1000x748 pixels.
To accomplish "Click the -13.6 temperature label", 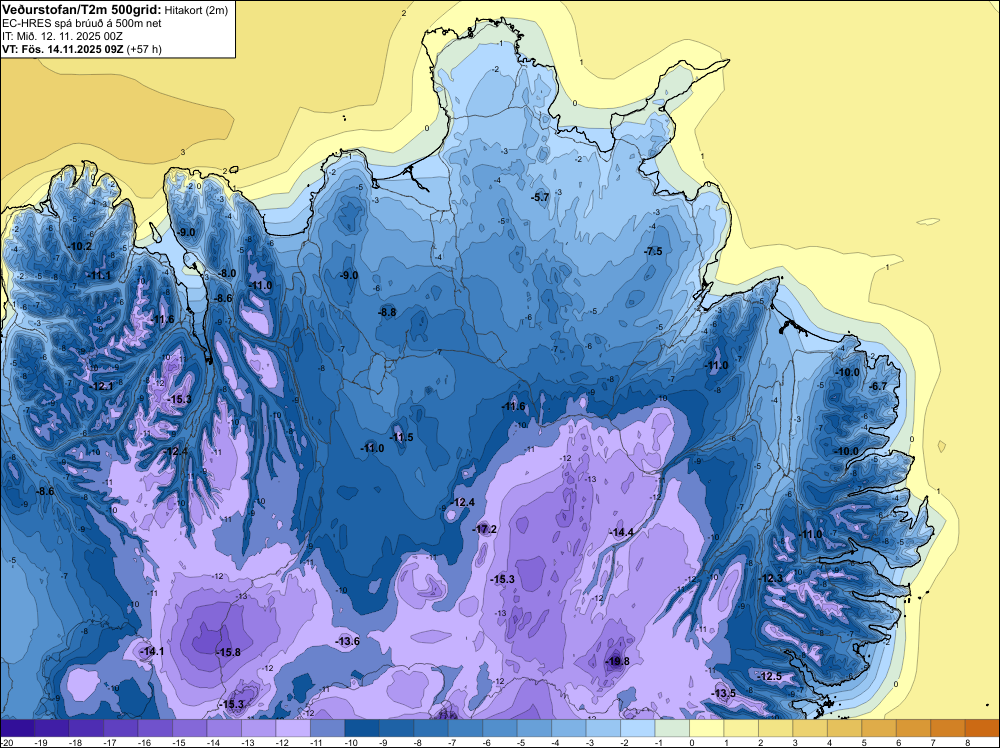I will [348, 641].
